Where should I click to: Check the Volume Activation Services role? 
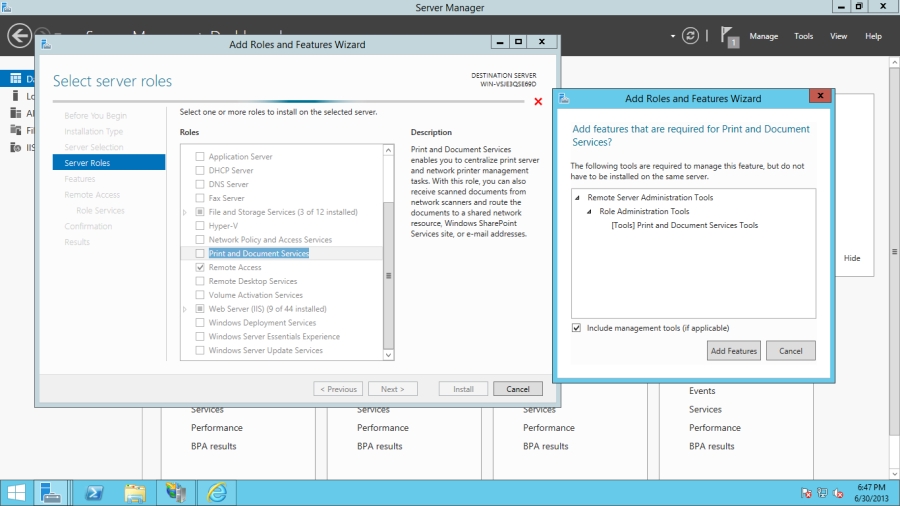[x=200, y=295]
